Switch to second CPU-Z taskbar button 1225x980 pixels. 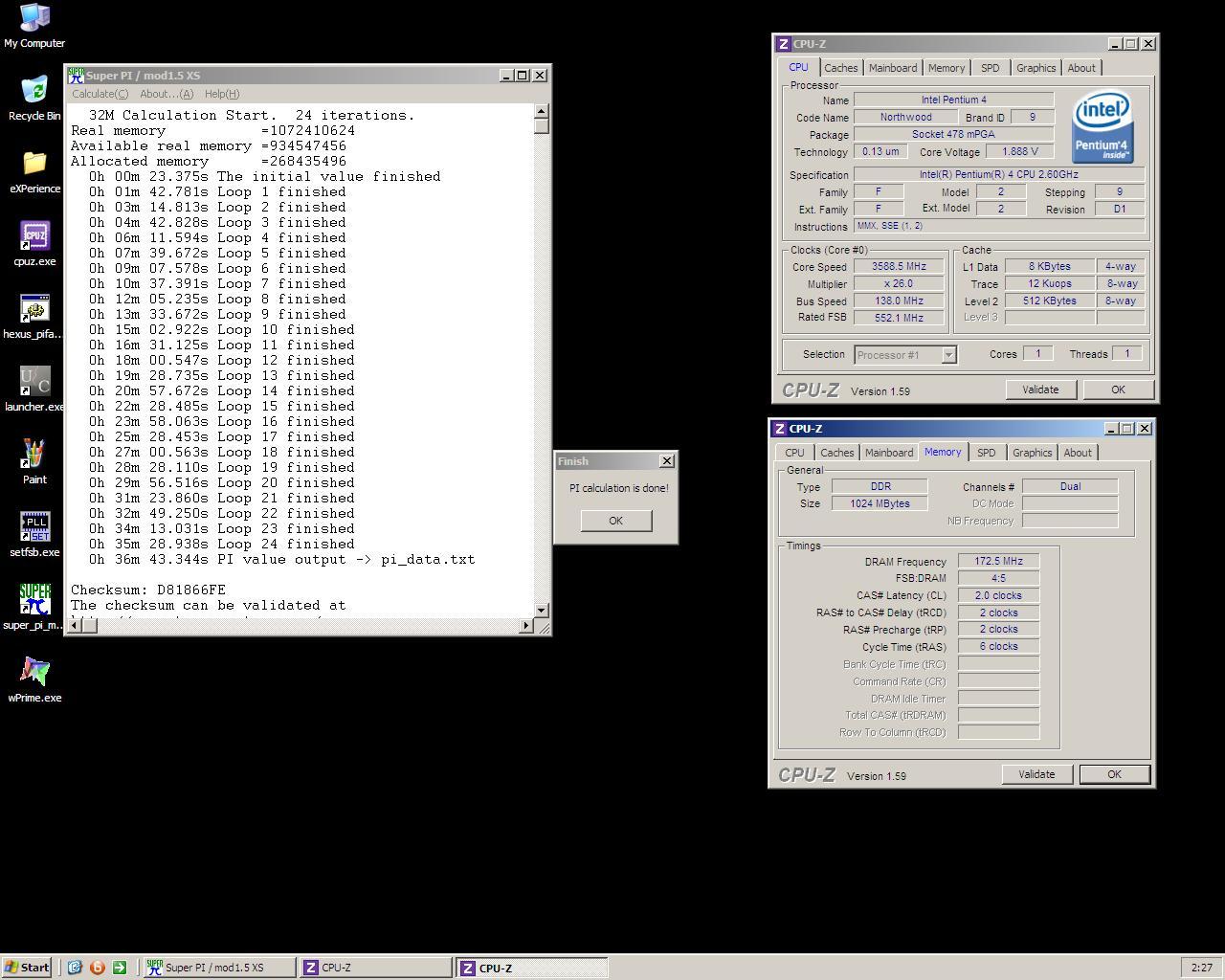[531, 968]
